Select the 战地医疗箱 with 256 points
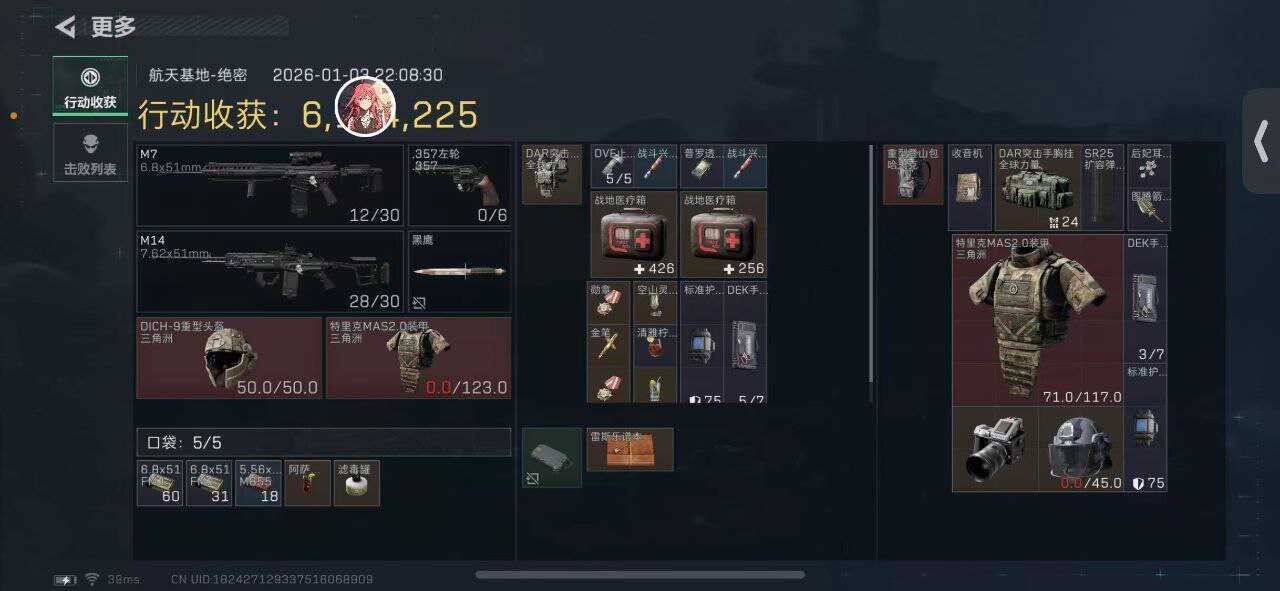Image resolution: width=1280 pixels, height=591 pixels. point(723,234)
